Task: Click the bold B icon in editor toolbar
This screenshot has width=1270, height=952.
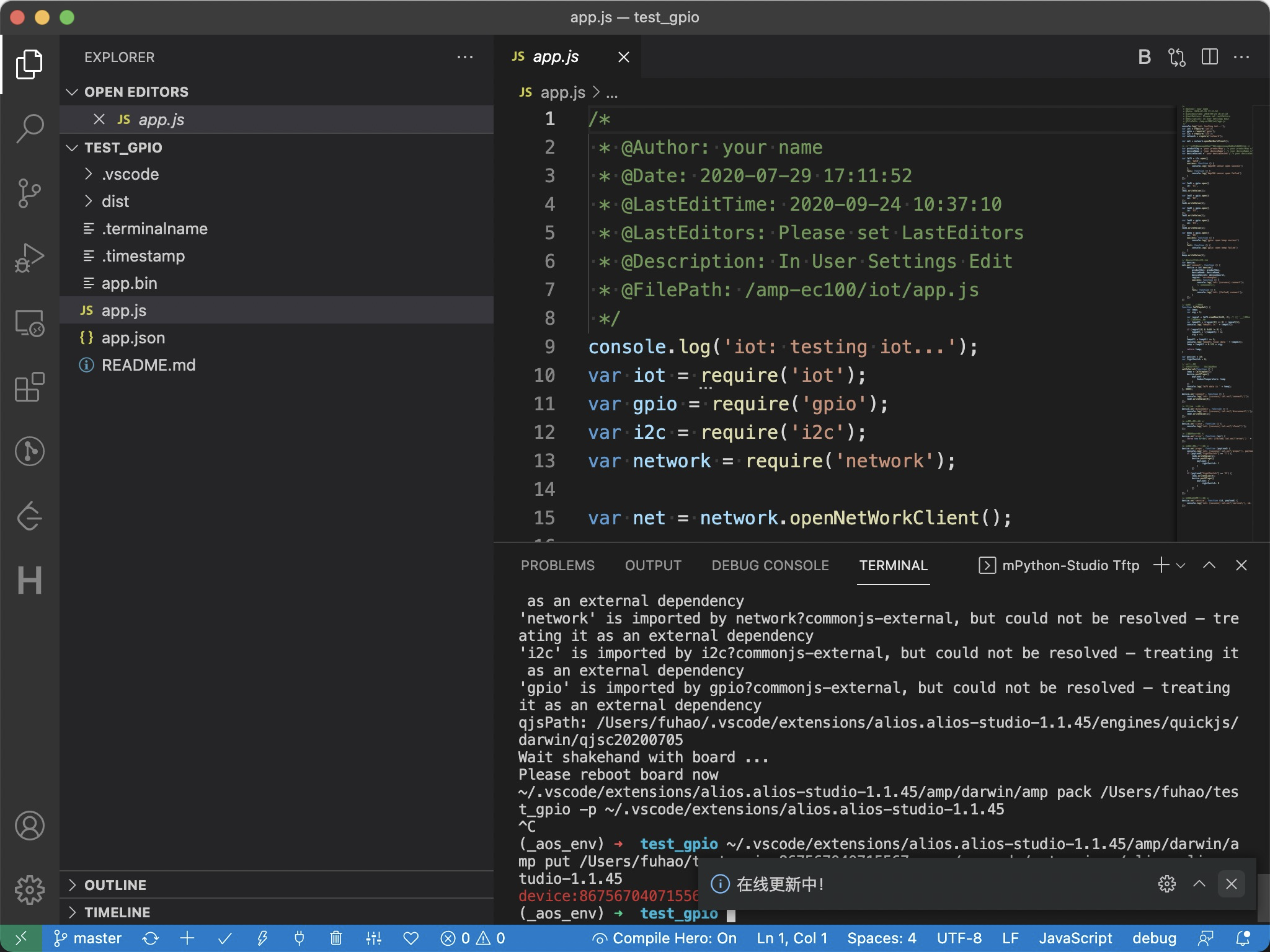Action: (x=1145, y=57)
